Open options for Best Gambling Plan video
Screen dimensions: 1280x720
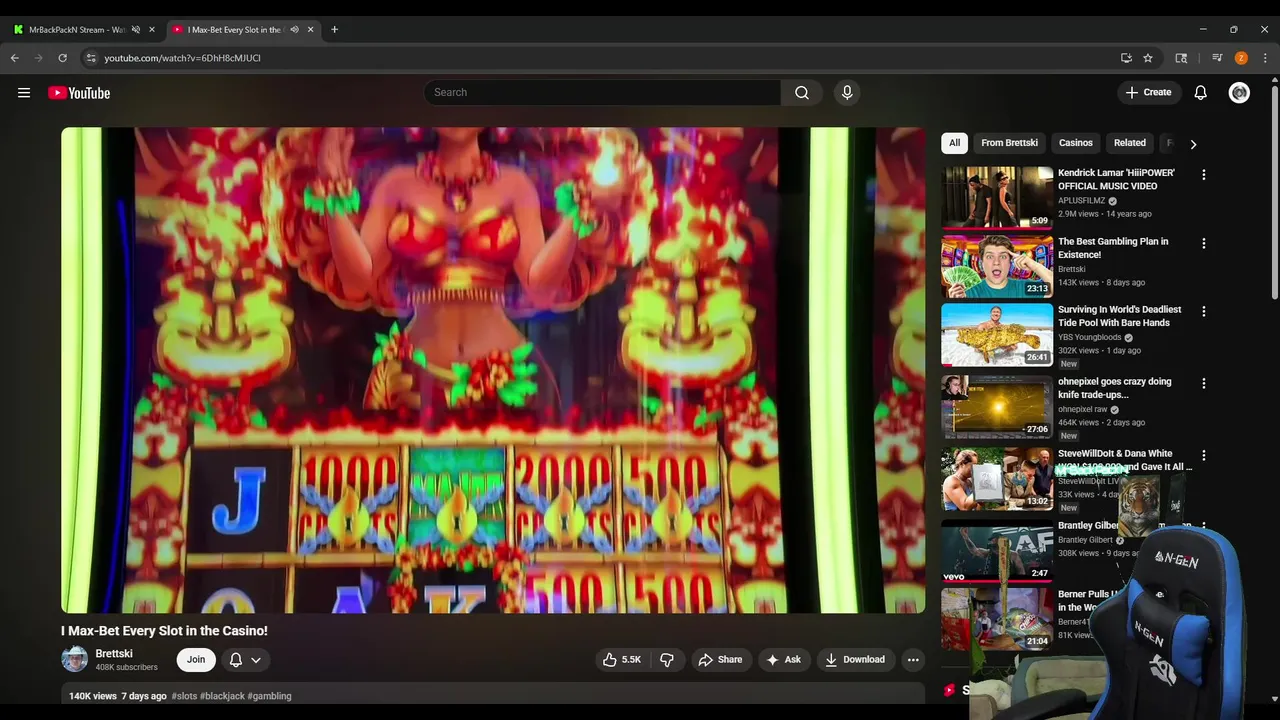click(1204, 244)
